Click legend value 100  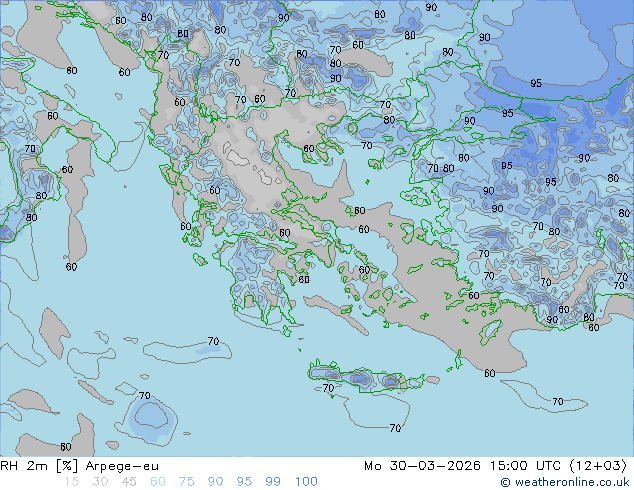pyautogui.click(x=306, y=482)
